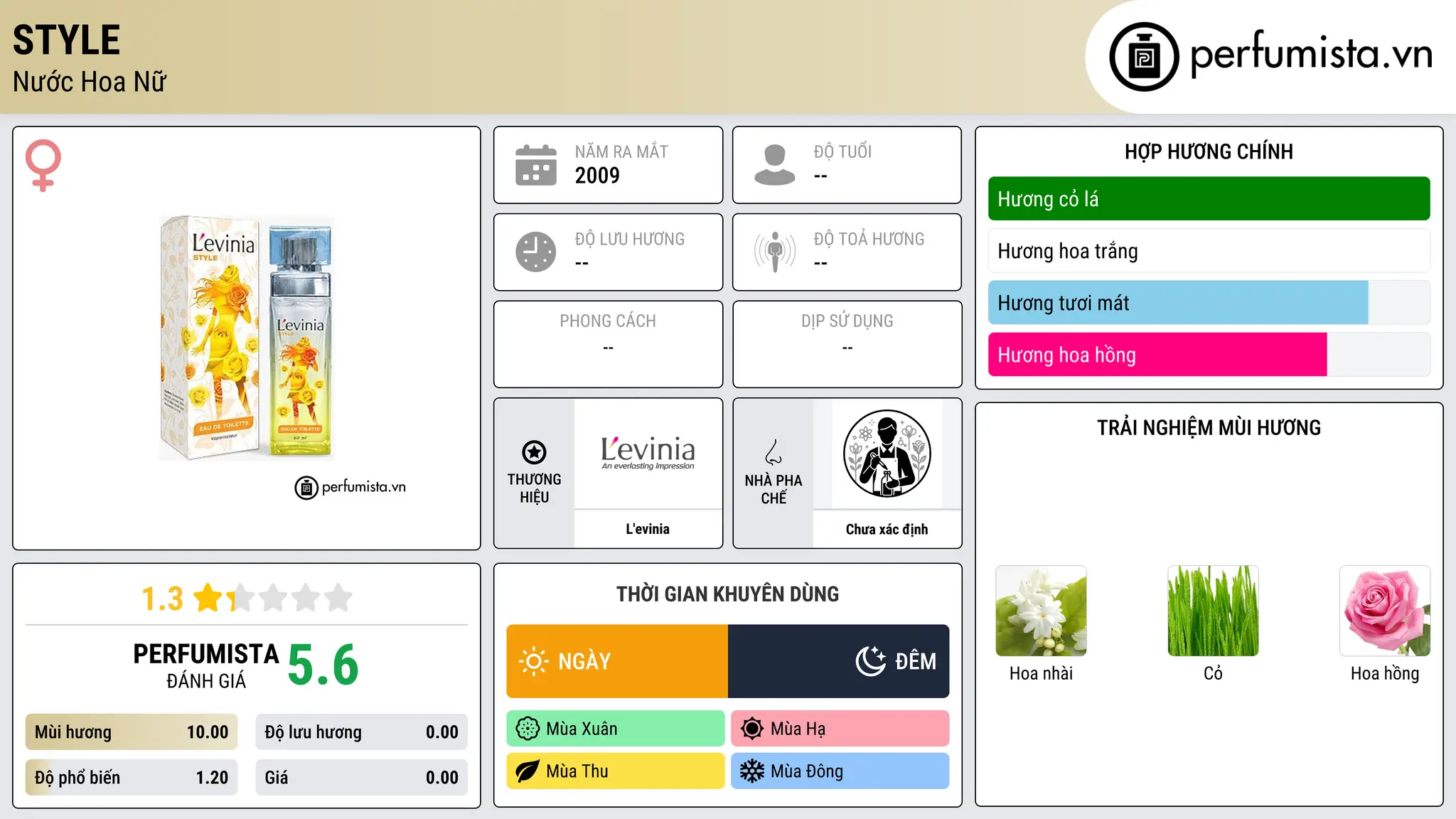Open the Cỏ grass note thumbnail
Viewport: 1456px width, 819px height.
click(1214, 611)
